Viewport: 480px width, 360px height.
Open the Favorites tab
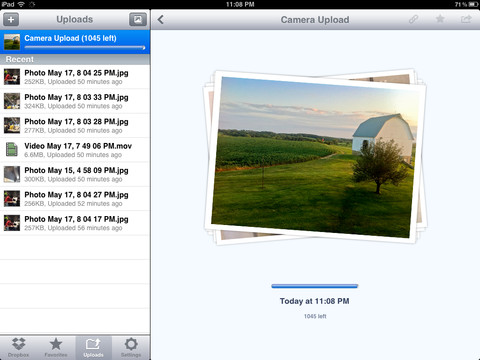coord(56,347)
